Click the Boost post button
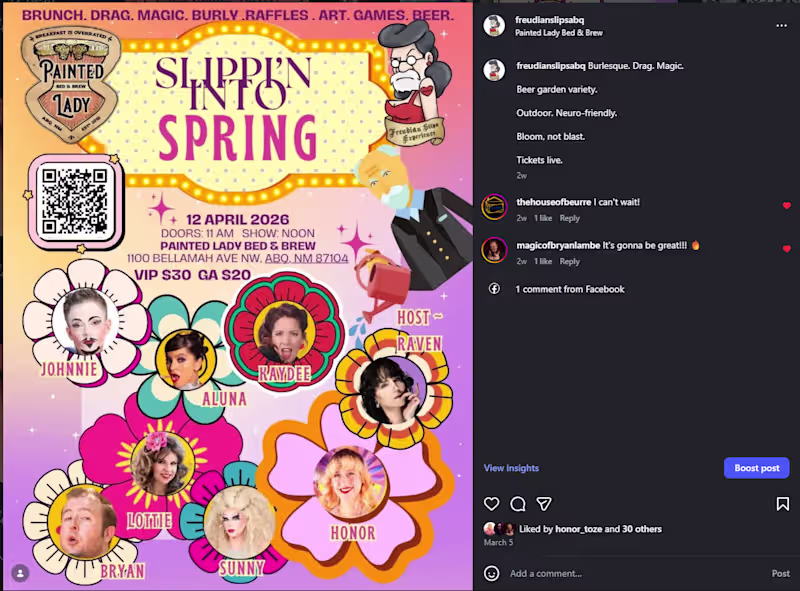 click(757, 468)
